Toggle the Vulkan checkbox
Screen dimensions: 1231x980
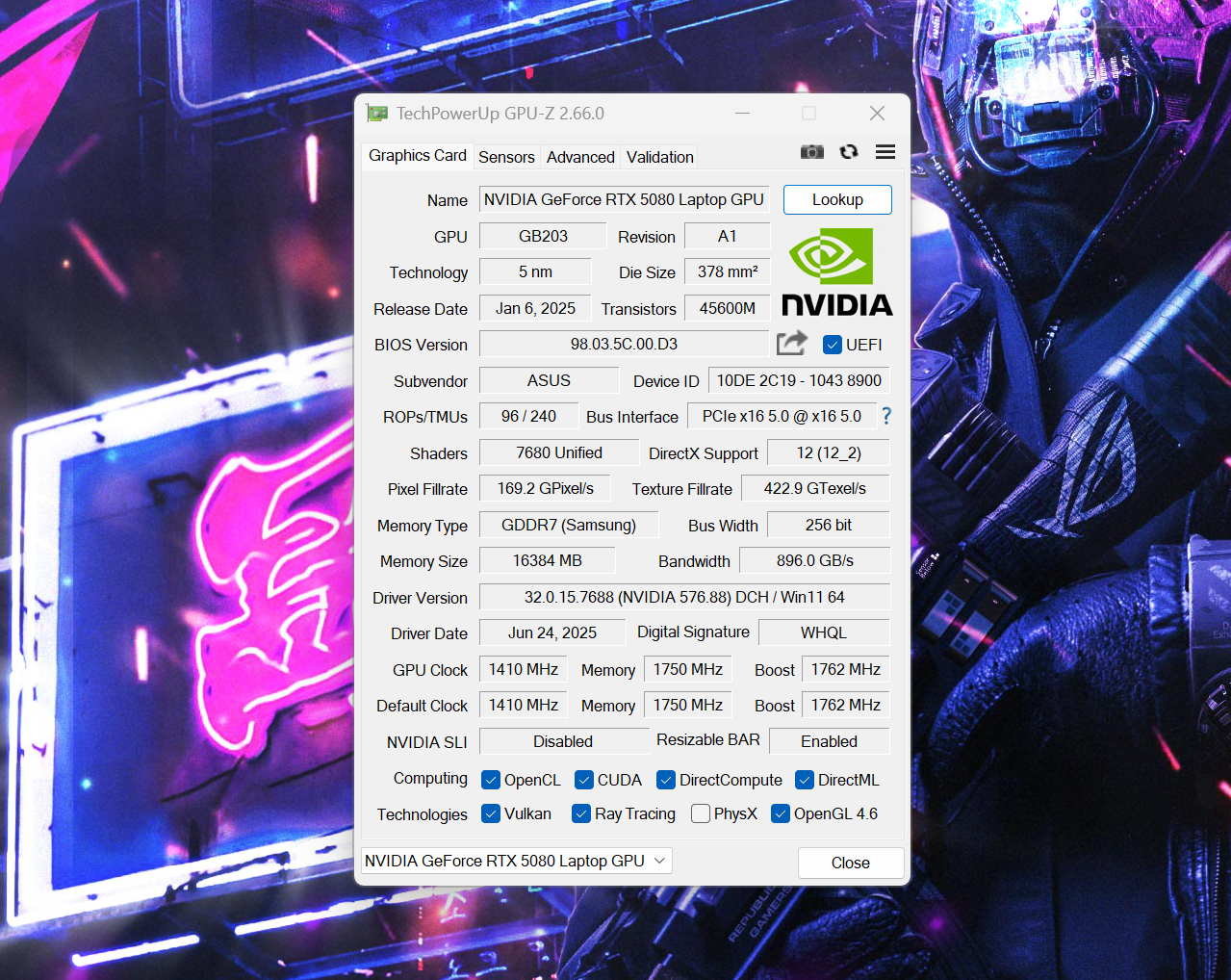(491, 813)
